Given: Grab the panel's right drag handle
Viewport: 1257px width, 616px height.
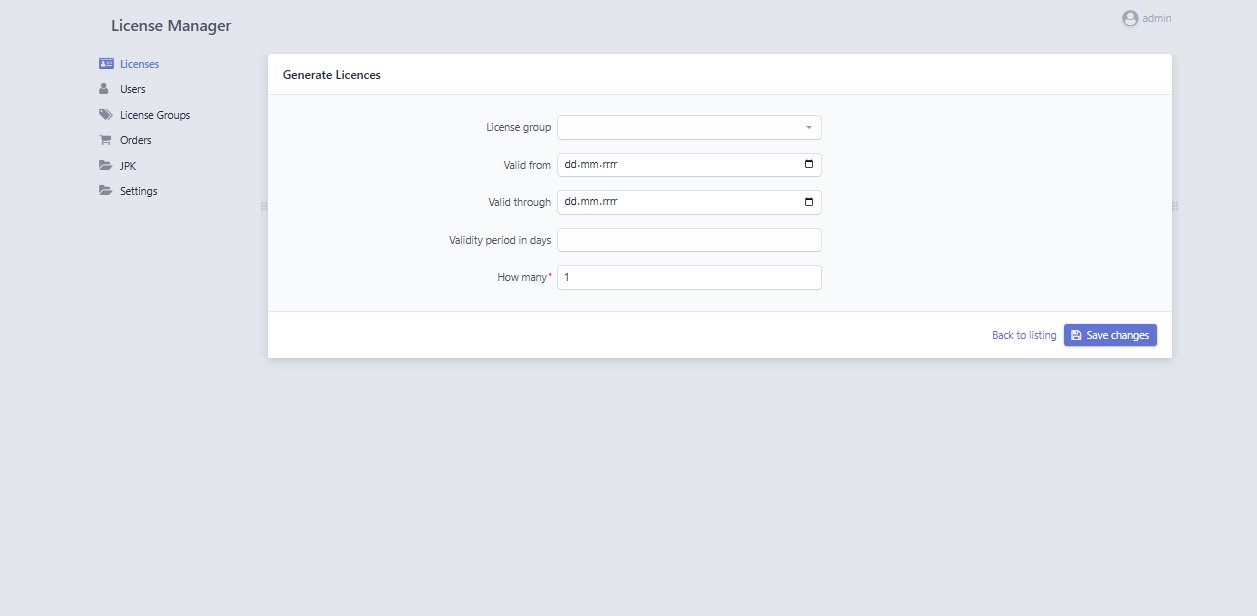Looking at the screenshot, I should click(x=1175, y=206).
